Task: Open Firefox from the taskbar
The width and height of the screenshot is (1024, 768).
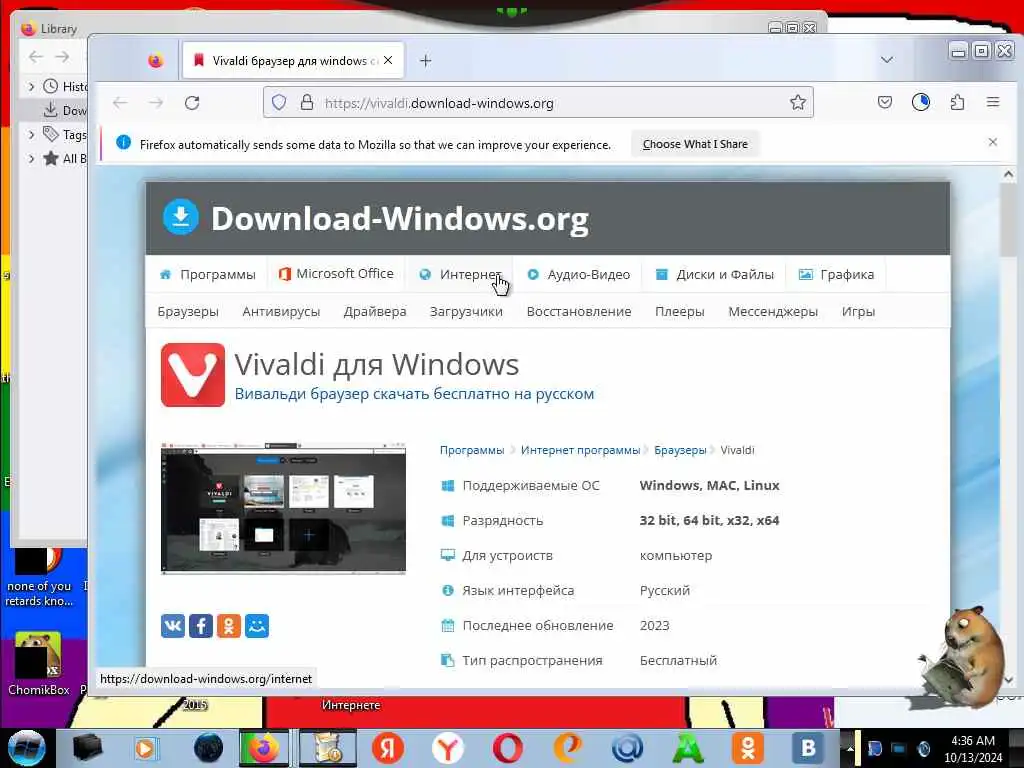Action: (264, 748)
